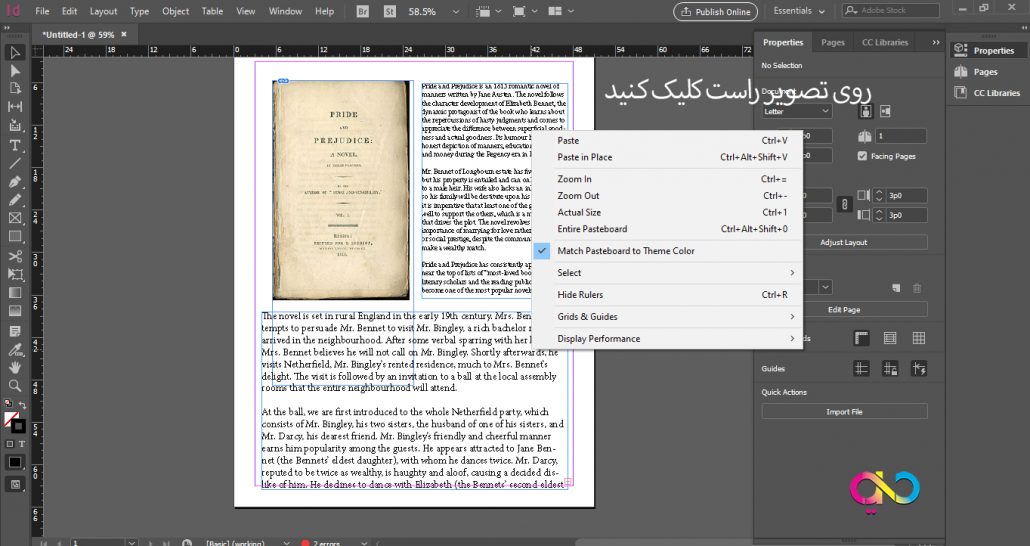Switch to the Pages panel tab
Image resolution: width=1030 pixels, height=546 pixels.
click(x=832, y=42)
